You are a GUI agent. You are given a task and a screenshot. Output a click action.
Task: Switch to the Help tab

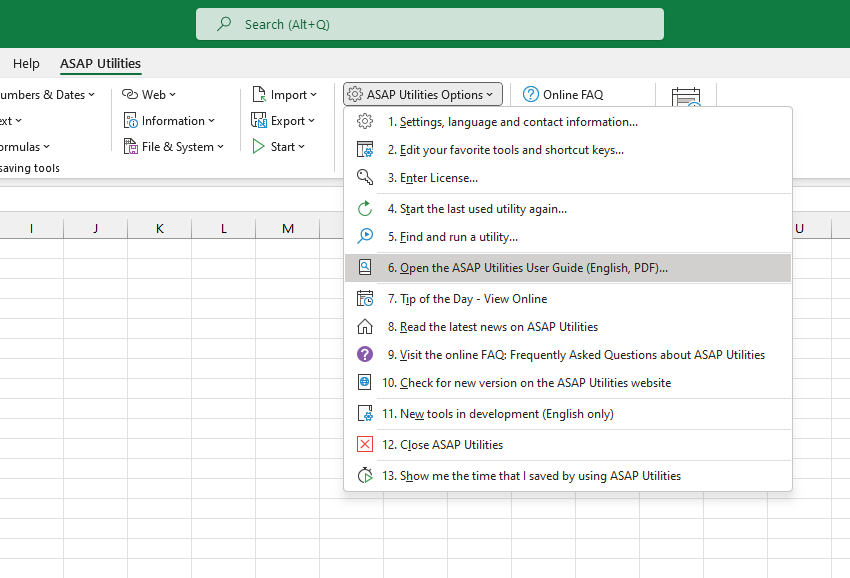click(26, 64)
